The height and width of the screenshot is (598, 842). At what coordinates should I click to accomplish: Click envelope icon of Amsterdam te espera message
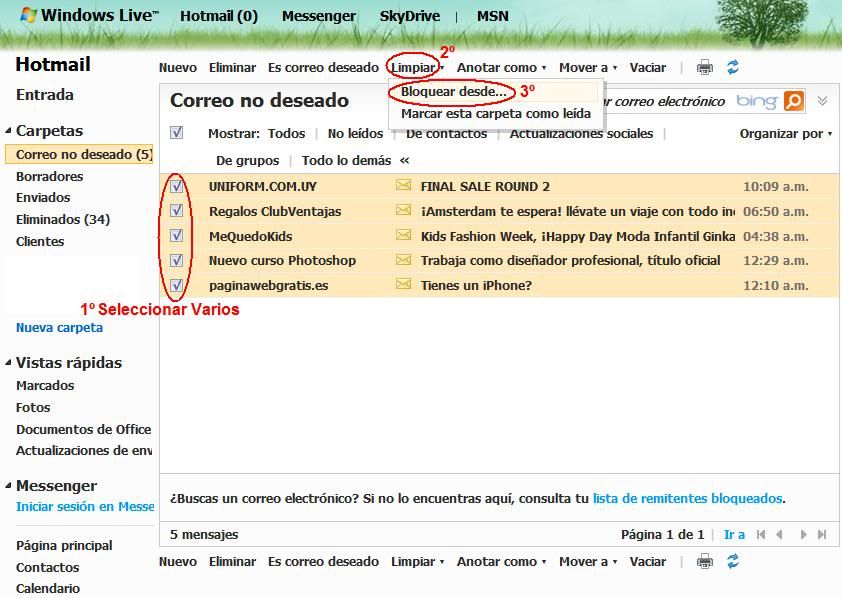403,210
